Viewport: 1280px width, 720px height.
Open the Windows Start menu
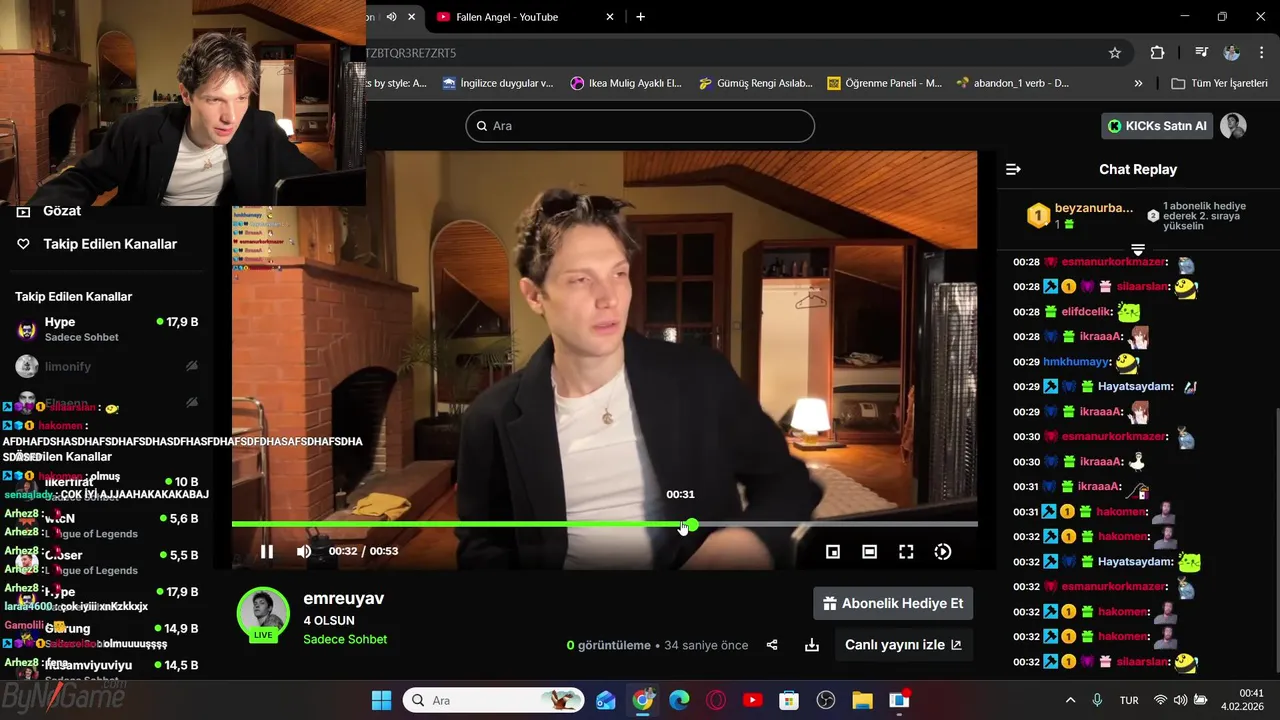click(382, 700)
